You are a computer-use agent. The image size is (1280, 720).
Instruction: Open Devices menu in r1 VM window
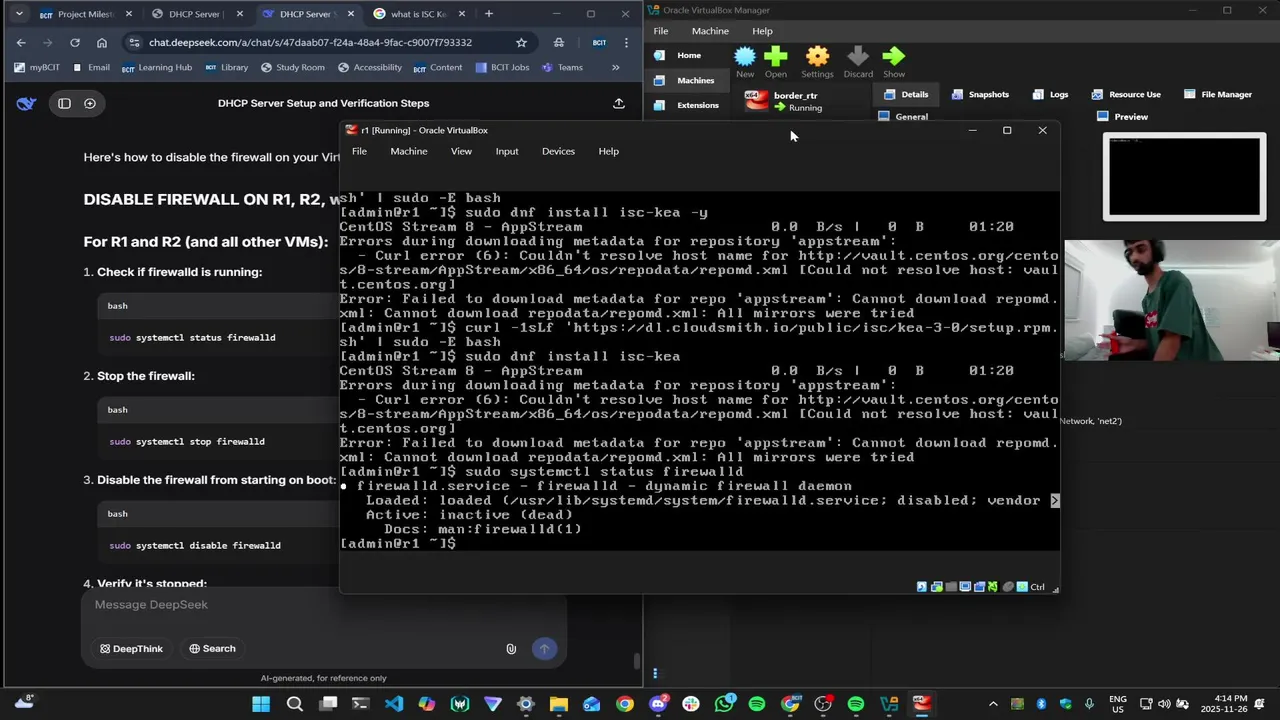point(558,151)
